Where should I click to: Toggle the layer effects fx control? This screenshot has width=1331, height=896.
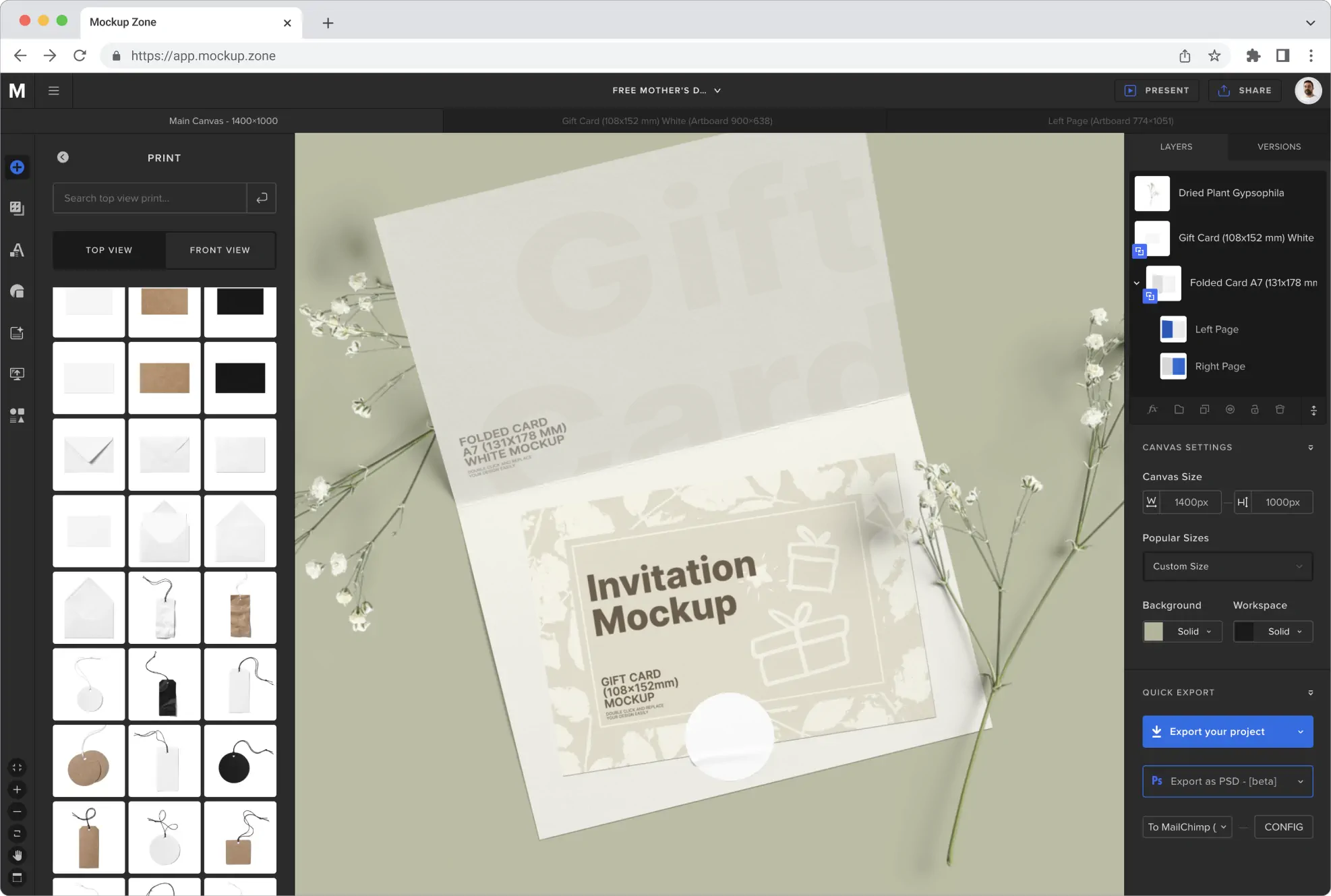[x=1153, y=409]
